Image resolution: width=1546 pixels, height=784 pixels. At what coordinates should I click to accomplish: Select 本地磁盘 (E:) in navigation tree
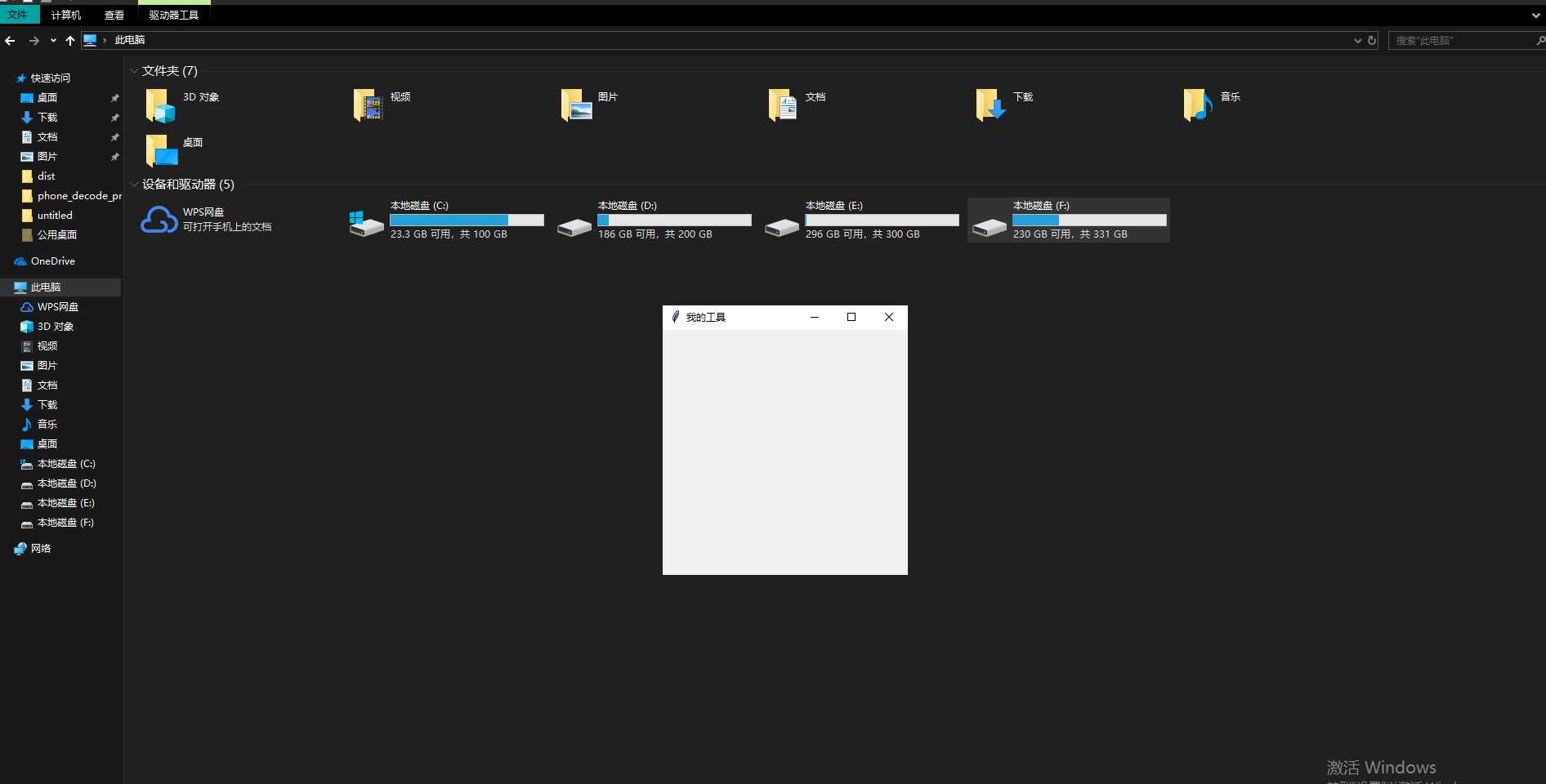pyautogui.click(x=66, y=503)
